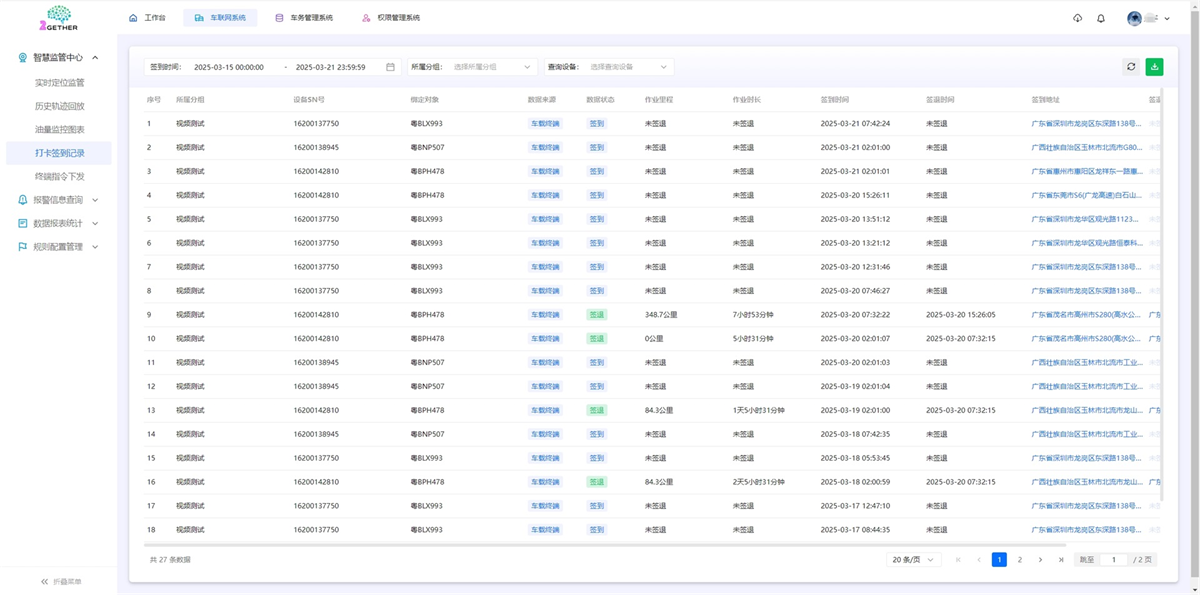Switch to the 权限管理系统 tab
This screenshot has width=1200, height=595.
click(x=391, y=18)
